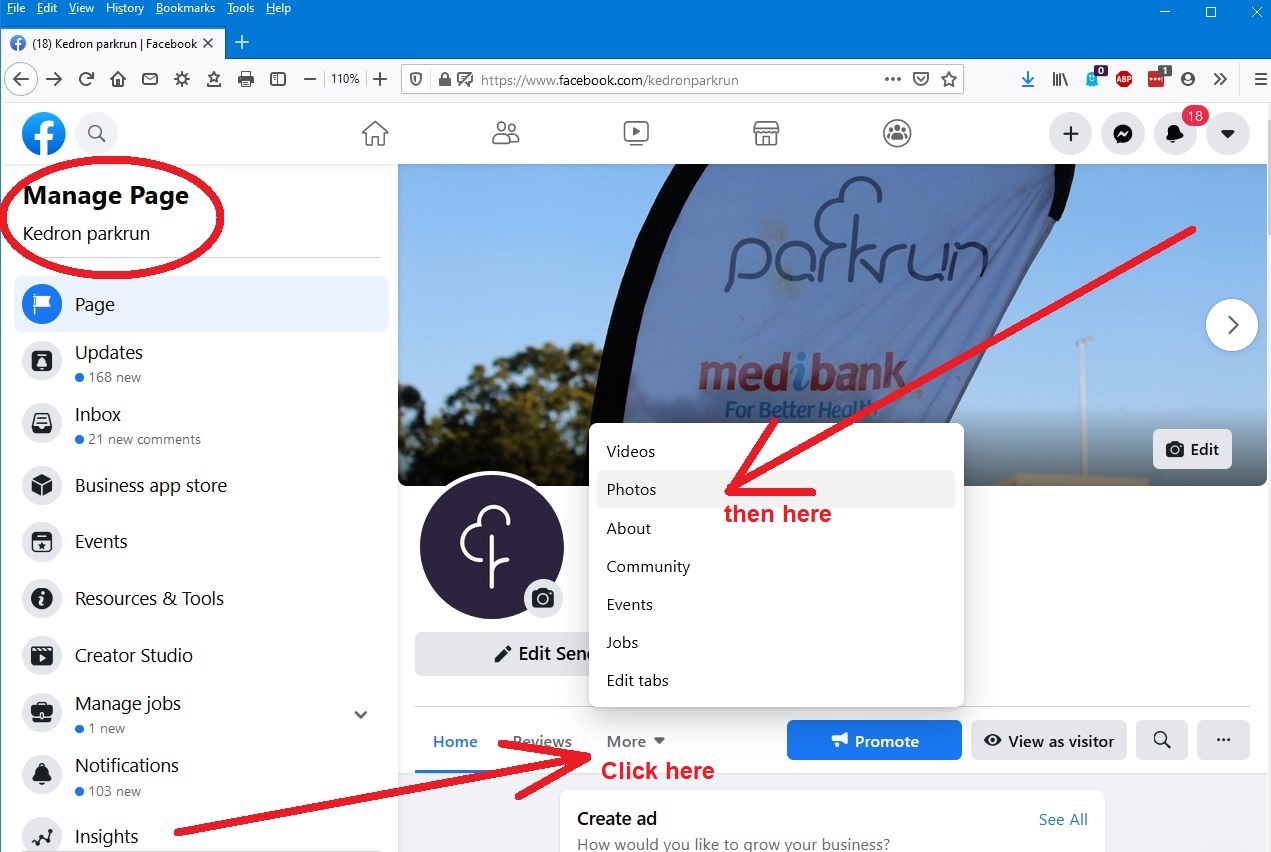Click the camera icon on profile picture
This screenshot has height=852, width=1271.
click(x=543, y=598)
